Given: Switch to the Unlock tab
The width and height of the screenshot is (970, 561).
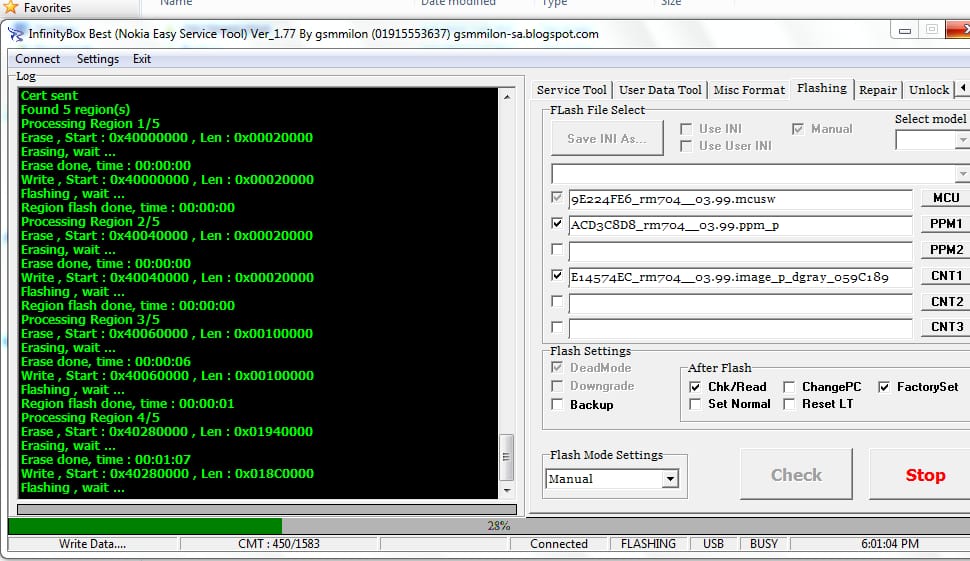Looking at the screenshot, I should [929, 90].
